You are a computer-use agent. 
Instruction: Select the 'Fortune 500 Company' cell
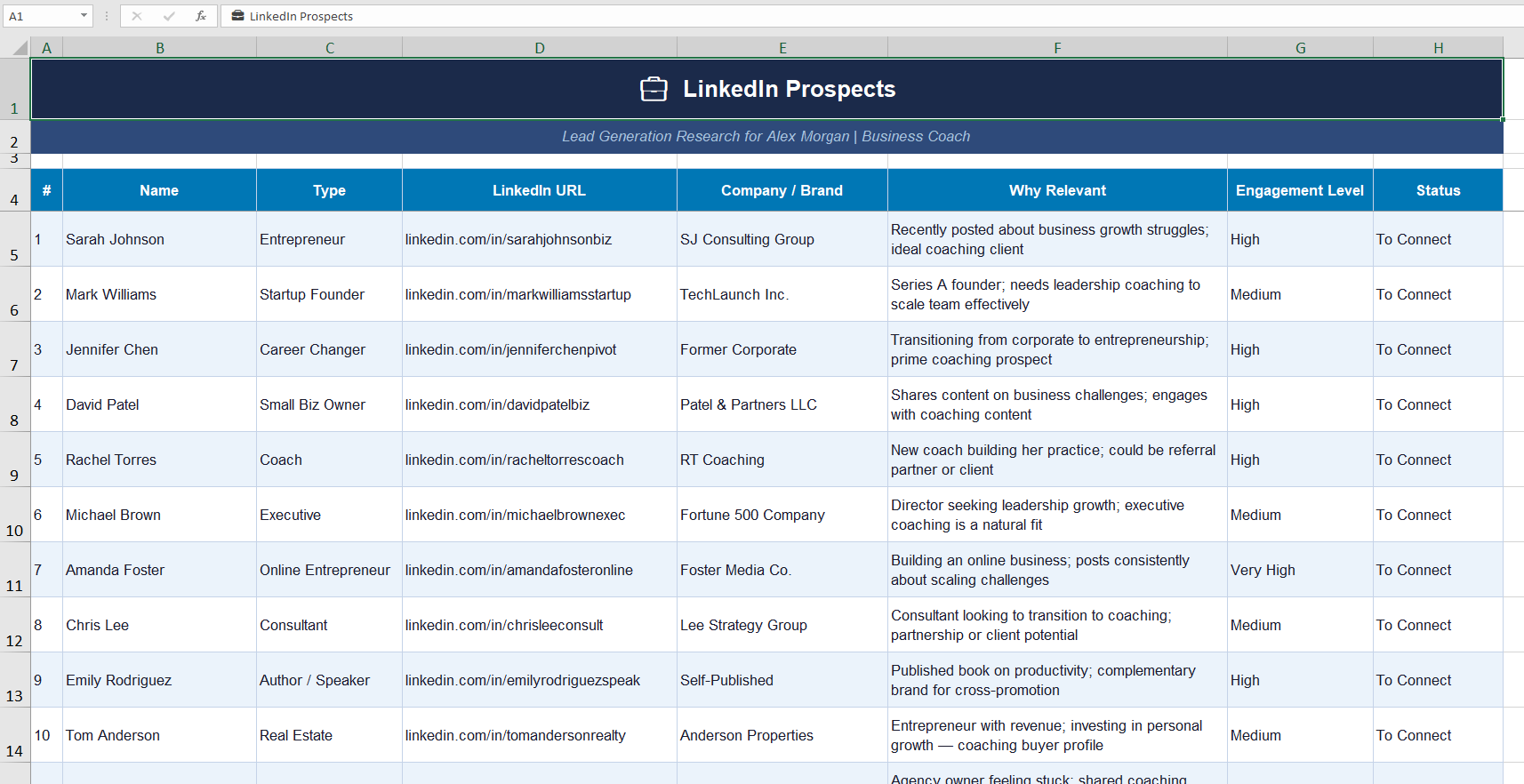[782, 515]
